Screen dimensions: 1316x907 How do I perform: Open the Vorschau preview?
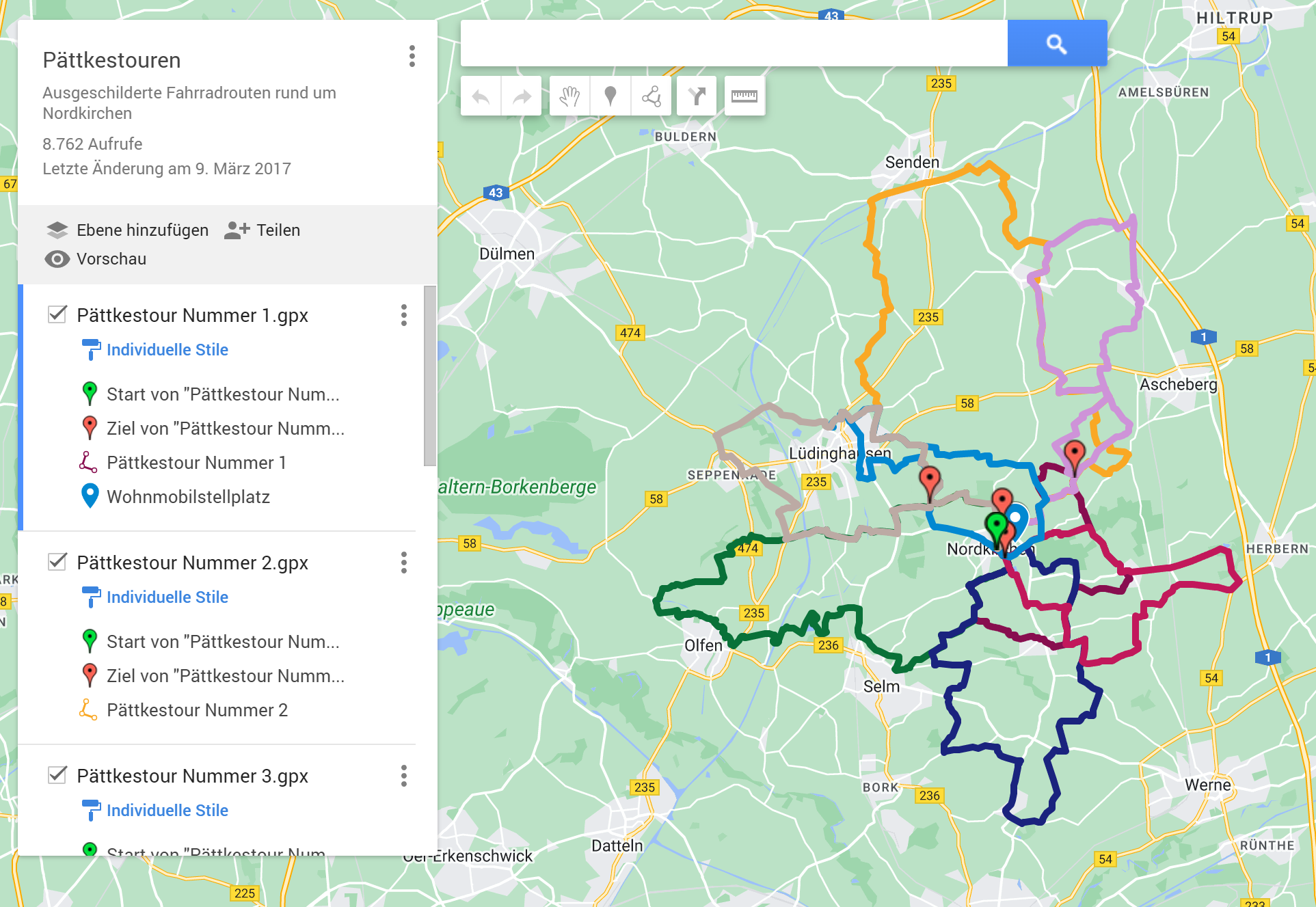tap(96, 259)
